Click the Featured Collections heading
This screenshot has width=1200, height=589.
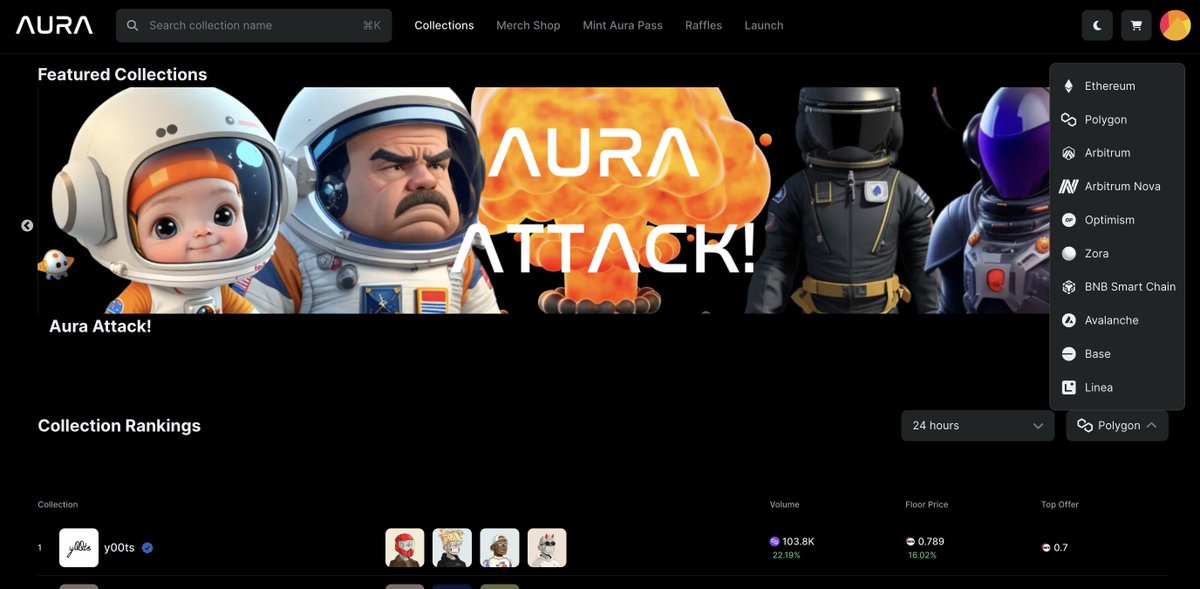point(122,75)
